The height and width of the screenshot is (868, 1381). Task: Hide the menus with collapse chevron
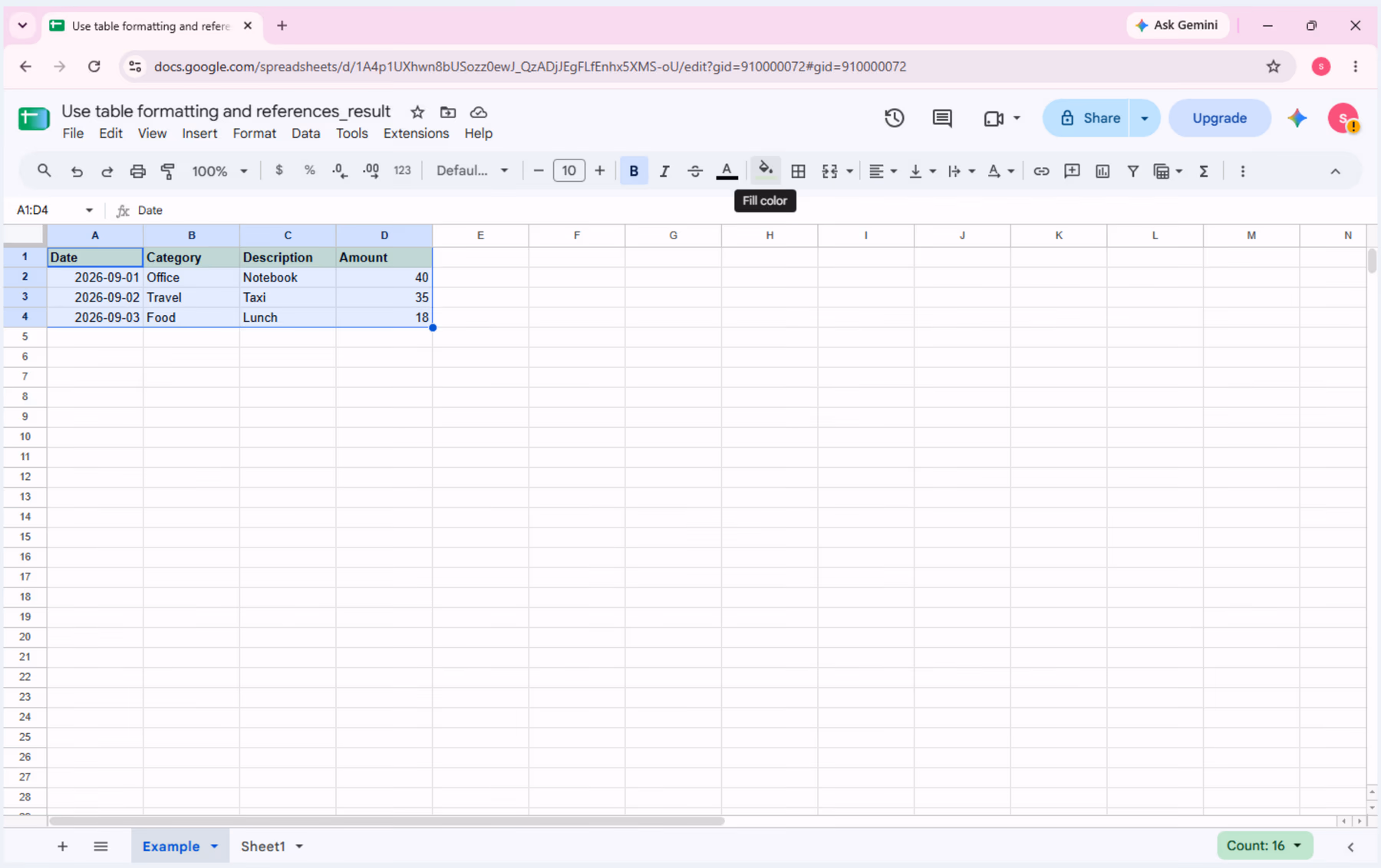click(x=1335, y=171)
